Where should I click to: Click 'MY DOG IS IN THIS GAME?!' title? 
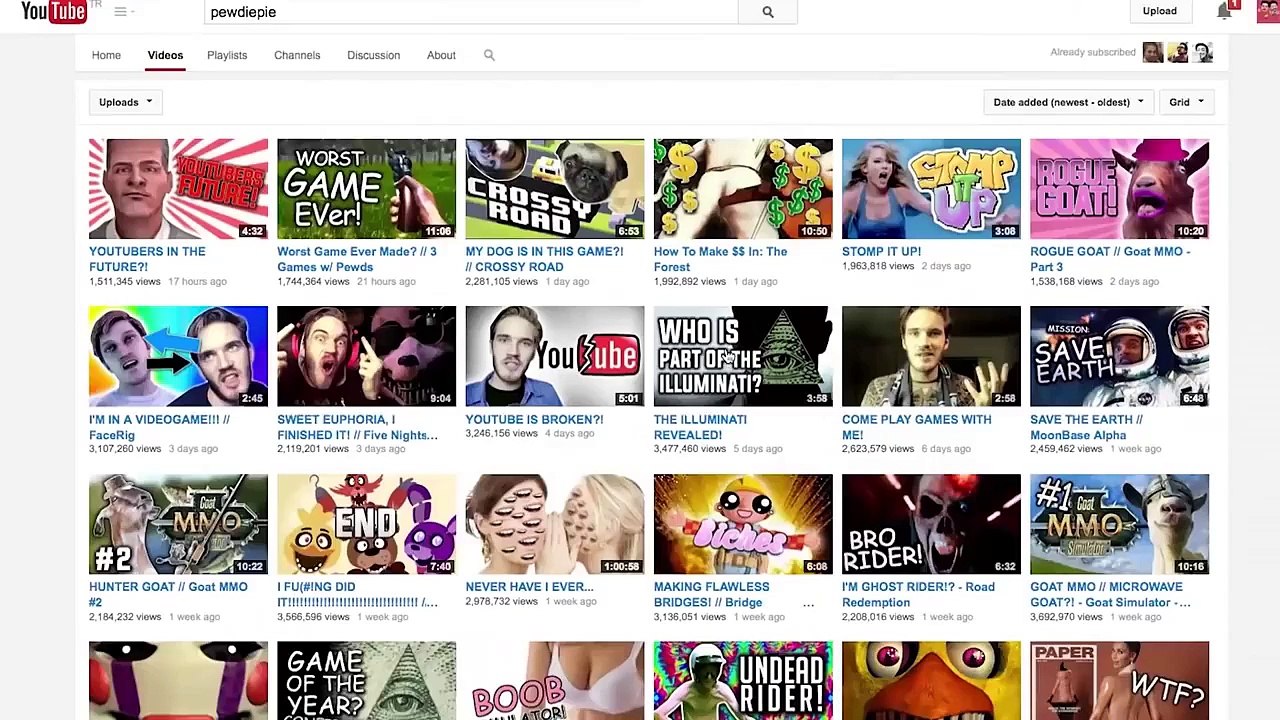[544, 259]
